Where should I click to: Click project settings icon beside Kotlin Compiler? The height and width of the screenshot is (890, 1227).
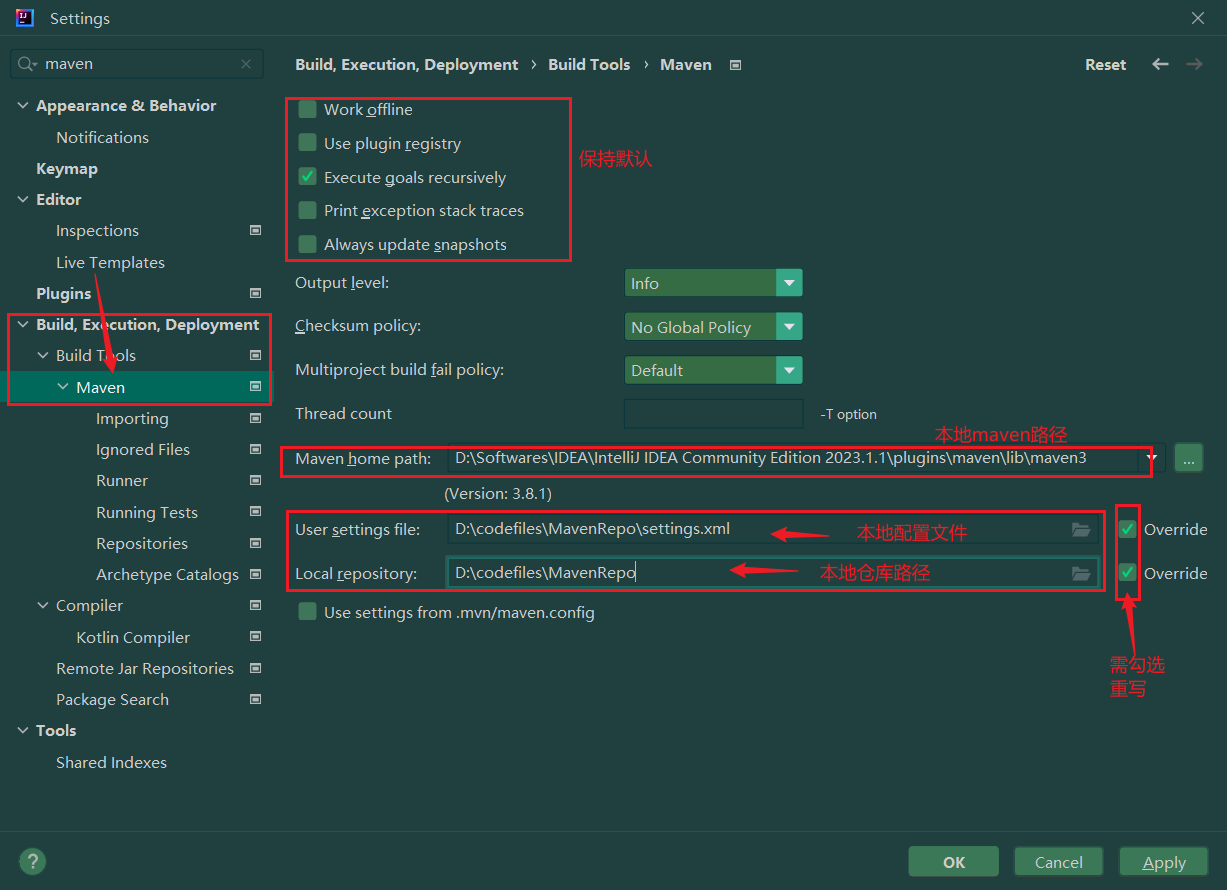coord(255,637)
